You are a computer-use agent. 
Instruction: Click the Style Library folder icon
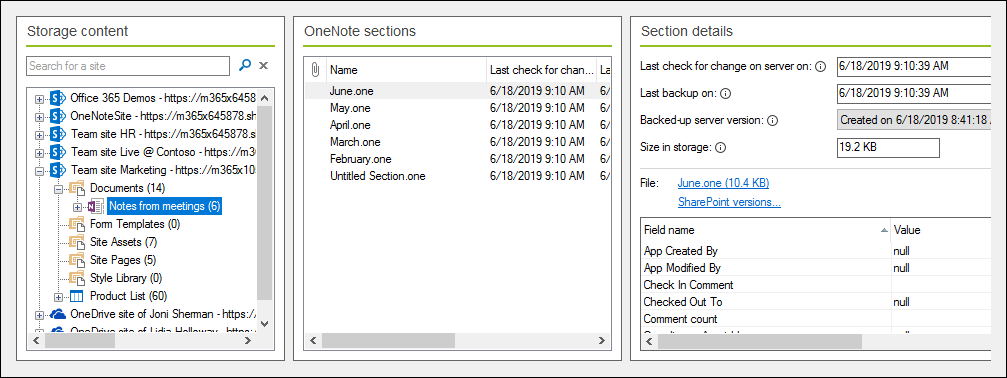[x=77, y=279]
